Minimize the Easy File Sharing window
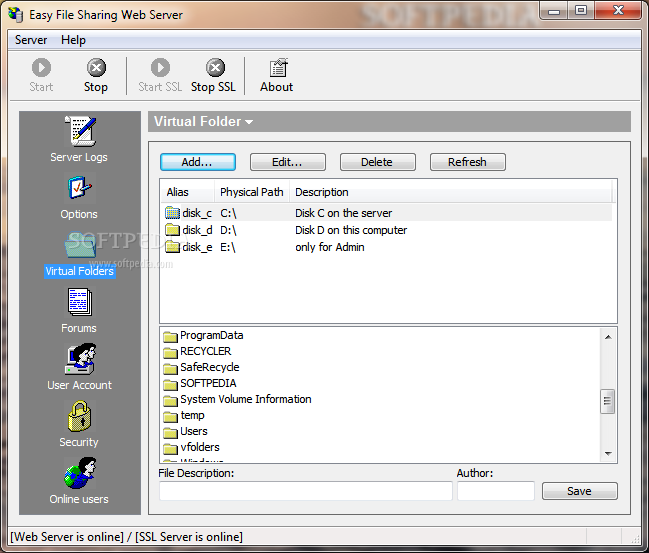This screenshot has width=649, height=553. [x=554, y=10]
